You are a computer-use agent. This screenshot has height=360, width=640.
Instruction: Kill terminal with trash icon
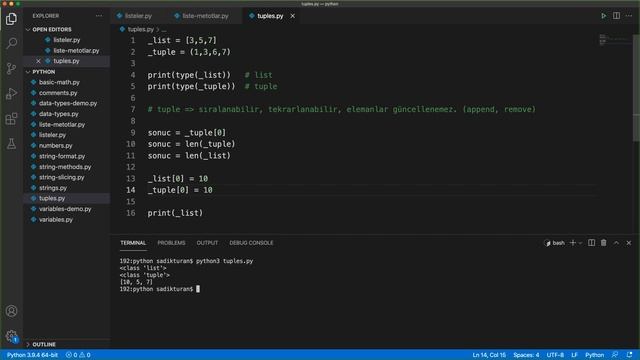click(x=604, y=243)
